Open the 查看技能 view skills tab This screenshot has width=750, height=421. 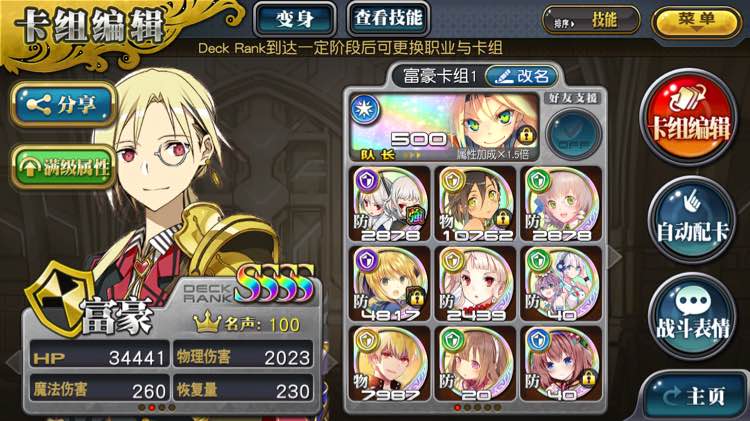tap(388, 19)
